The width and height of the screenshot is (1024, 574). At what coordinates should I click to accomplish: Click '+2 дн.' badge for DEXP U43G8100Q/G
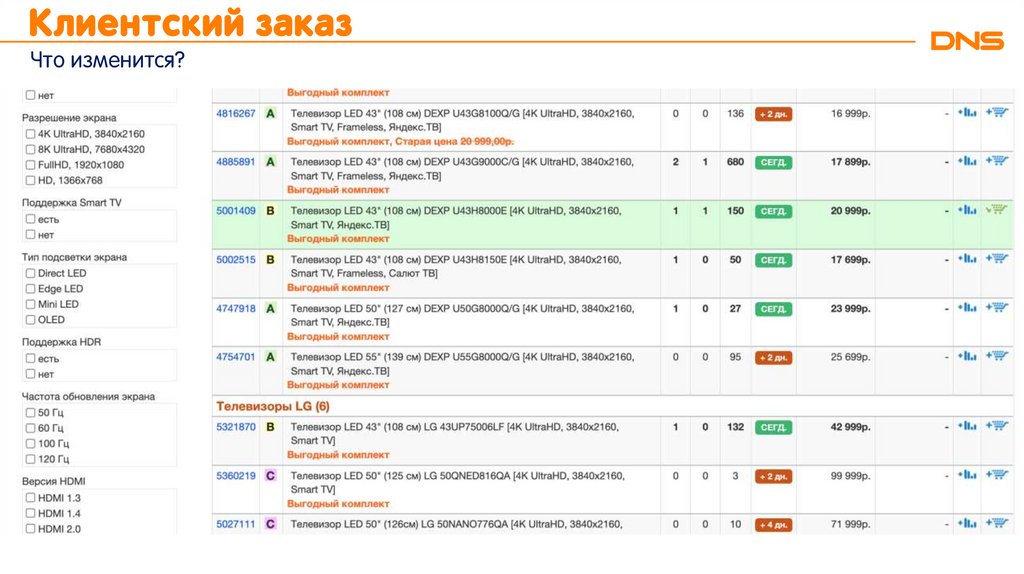(773, 114)
